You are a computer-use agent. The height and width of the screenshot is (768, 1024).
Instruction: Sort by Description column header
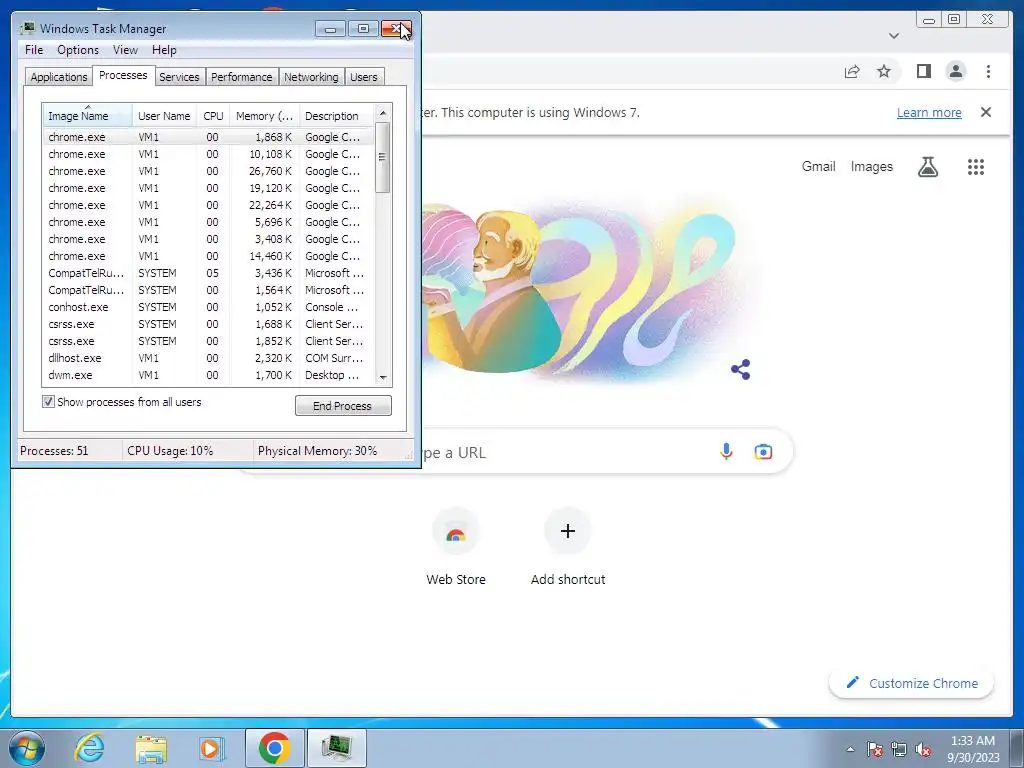338,116
